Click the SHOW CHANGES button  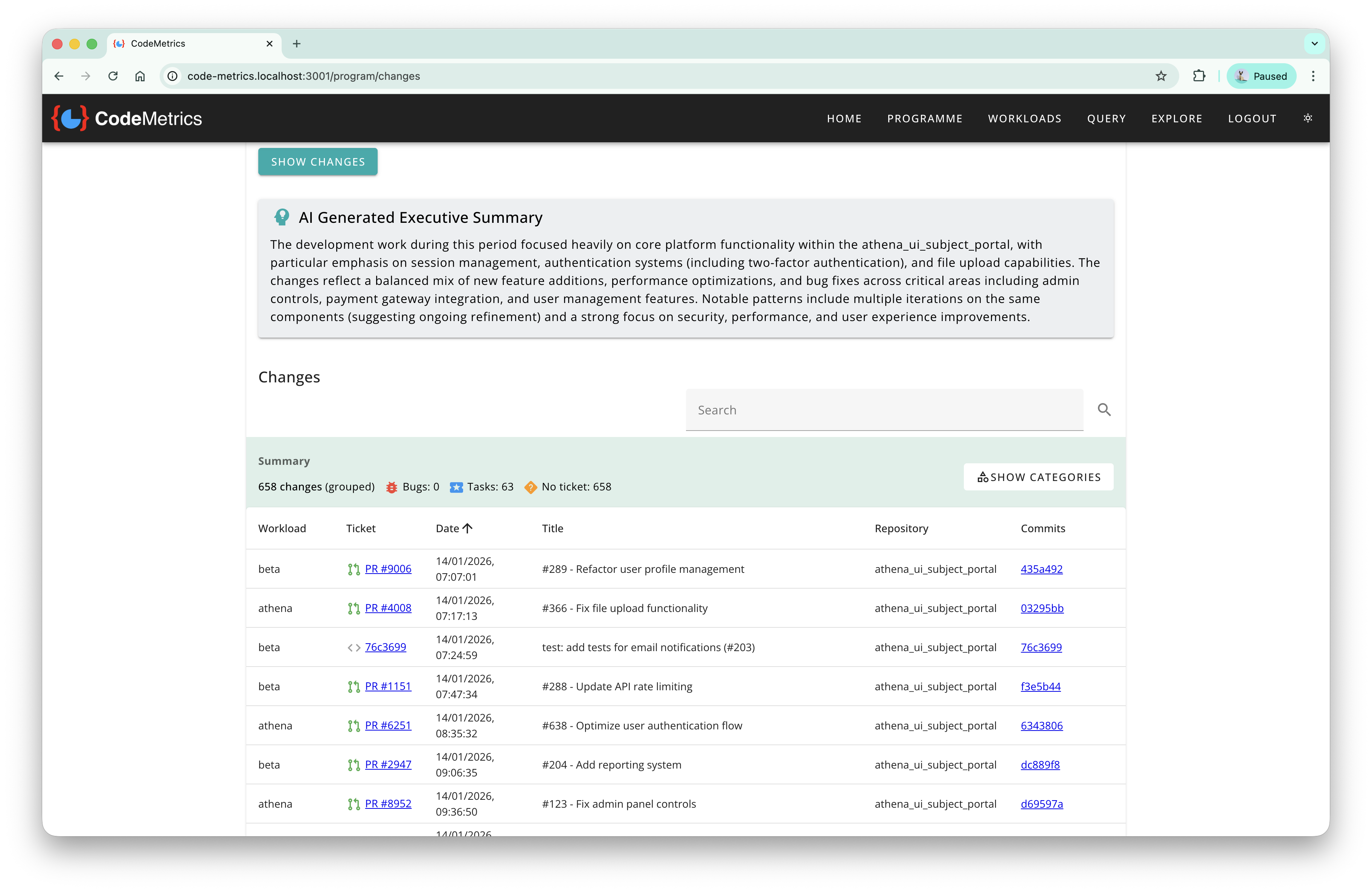point(318,161)
